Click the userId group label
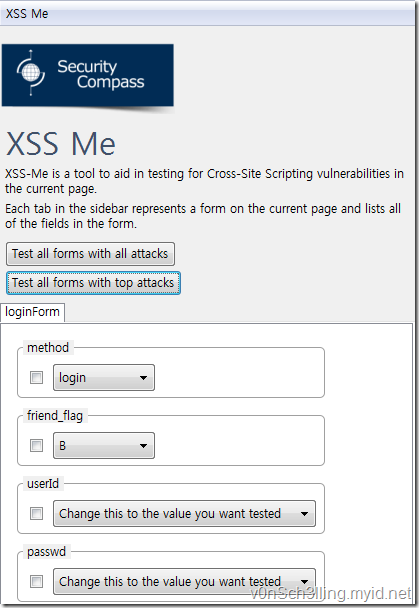 43,484
